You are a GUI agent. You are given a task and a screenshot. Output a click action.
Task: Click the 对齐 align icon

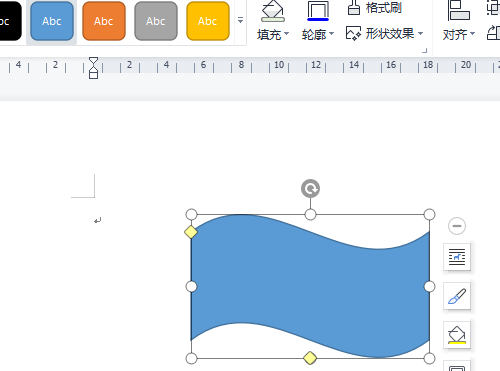coord(459,10)
